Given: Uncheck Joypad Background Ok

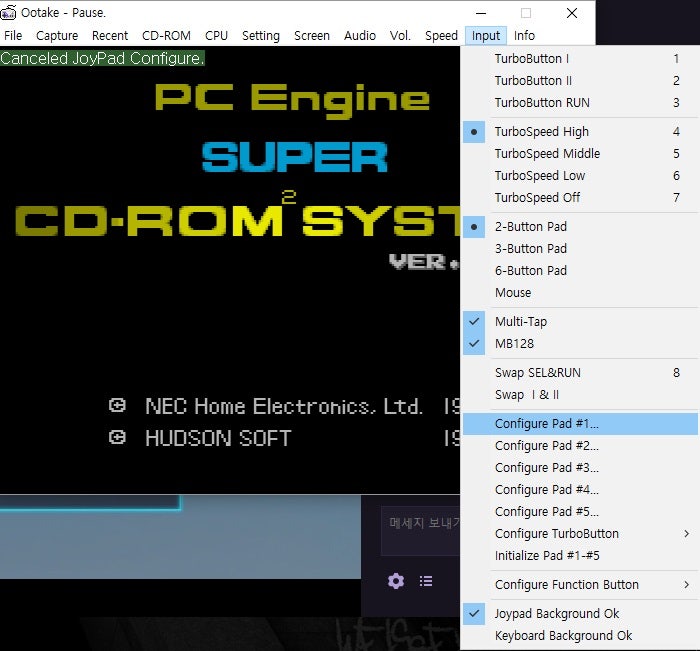Looking at the screenshot, I should pyautogui.click(x=580, y=613).
